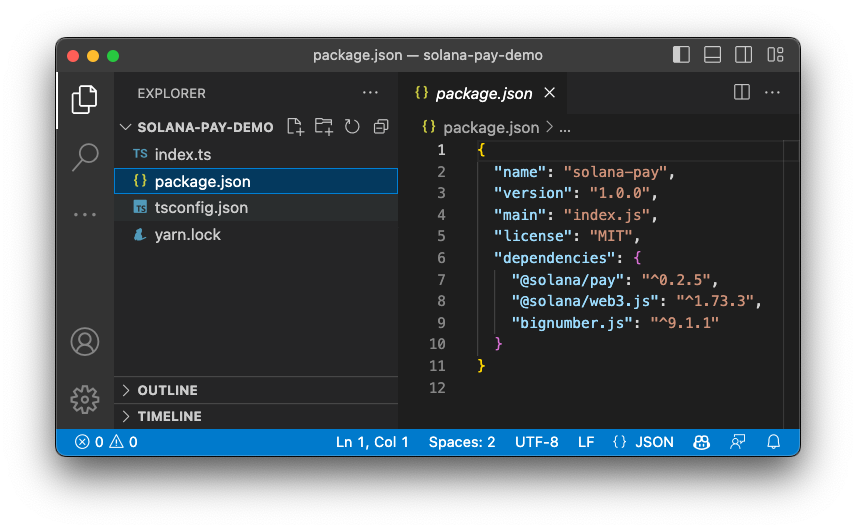Viewport: 856px width, 530px height.
Task: Open the Manage gear icon
Action: click(85, 400)
